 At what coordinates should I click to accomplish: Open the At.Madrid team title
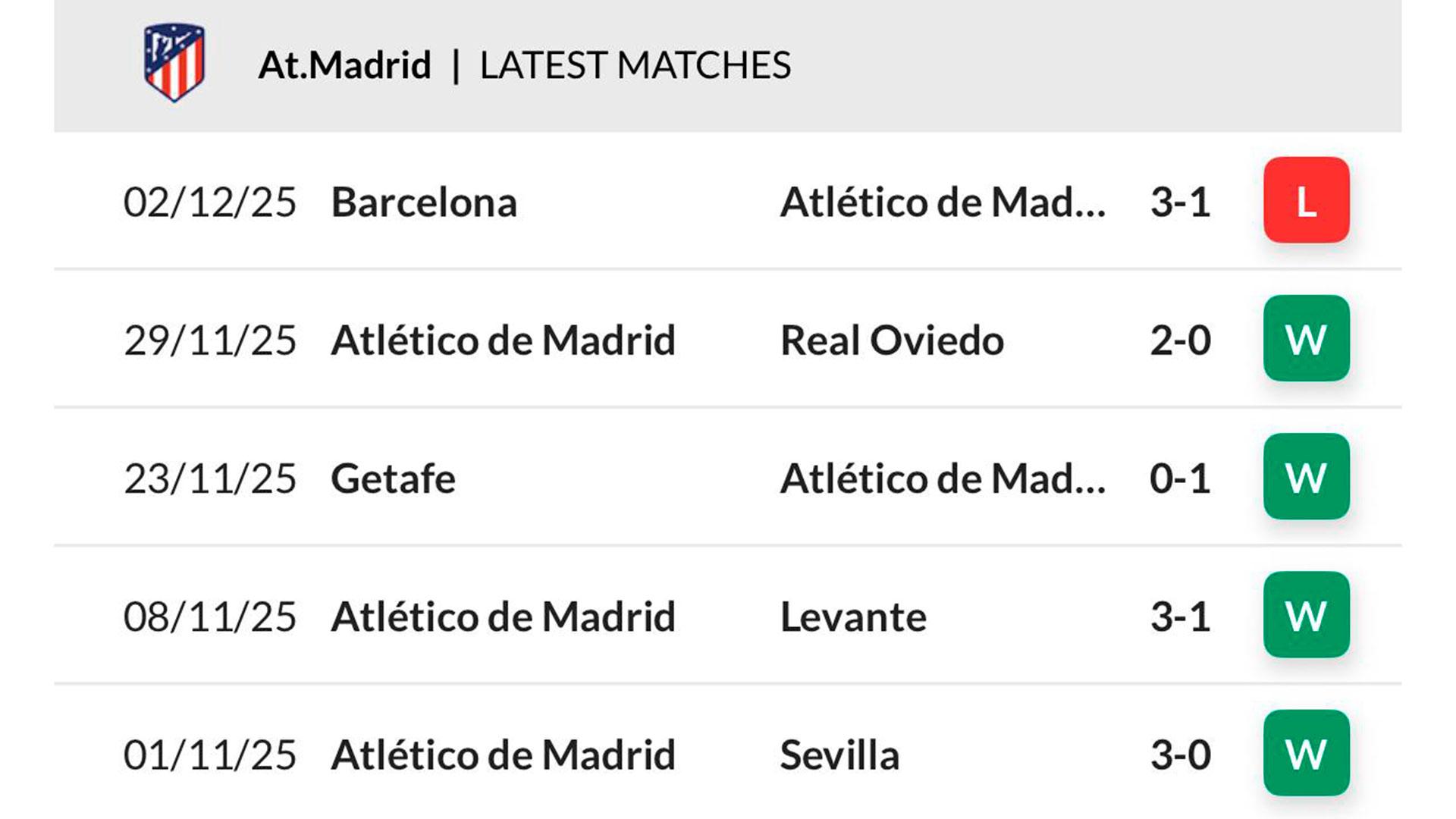tap(344, 65)
